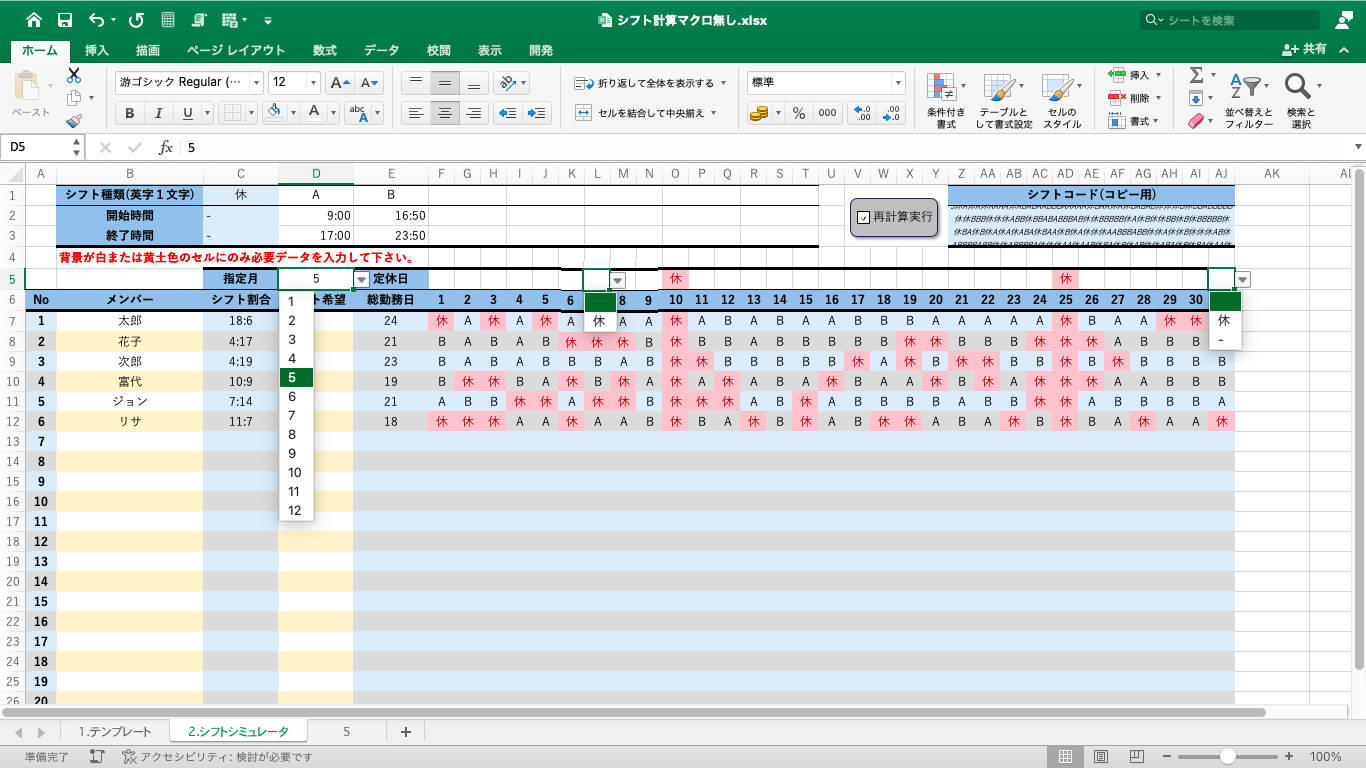Click the 共有 share button

coord(1307,49)
